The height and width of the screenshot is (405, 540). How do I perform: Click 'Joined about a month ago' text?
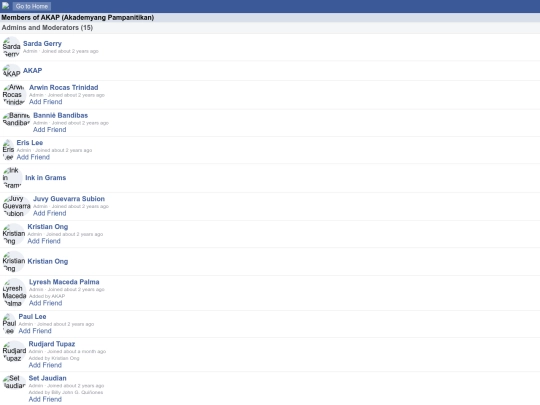click(76, 352)
